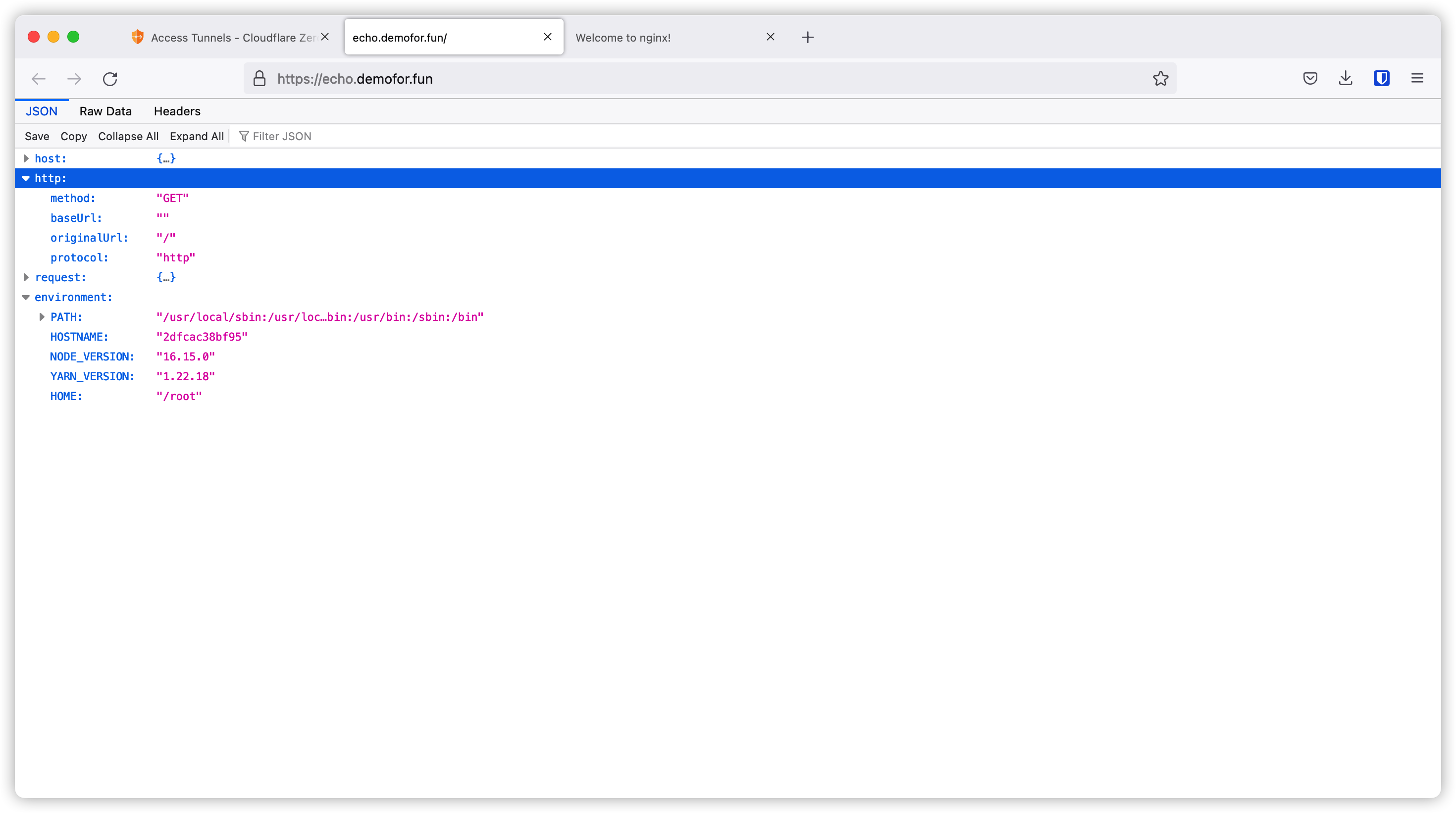Switch to the Raw Data tab
The width and height of the screenshot is (1456, 813).
point(105,111)
